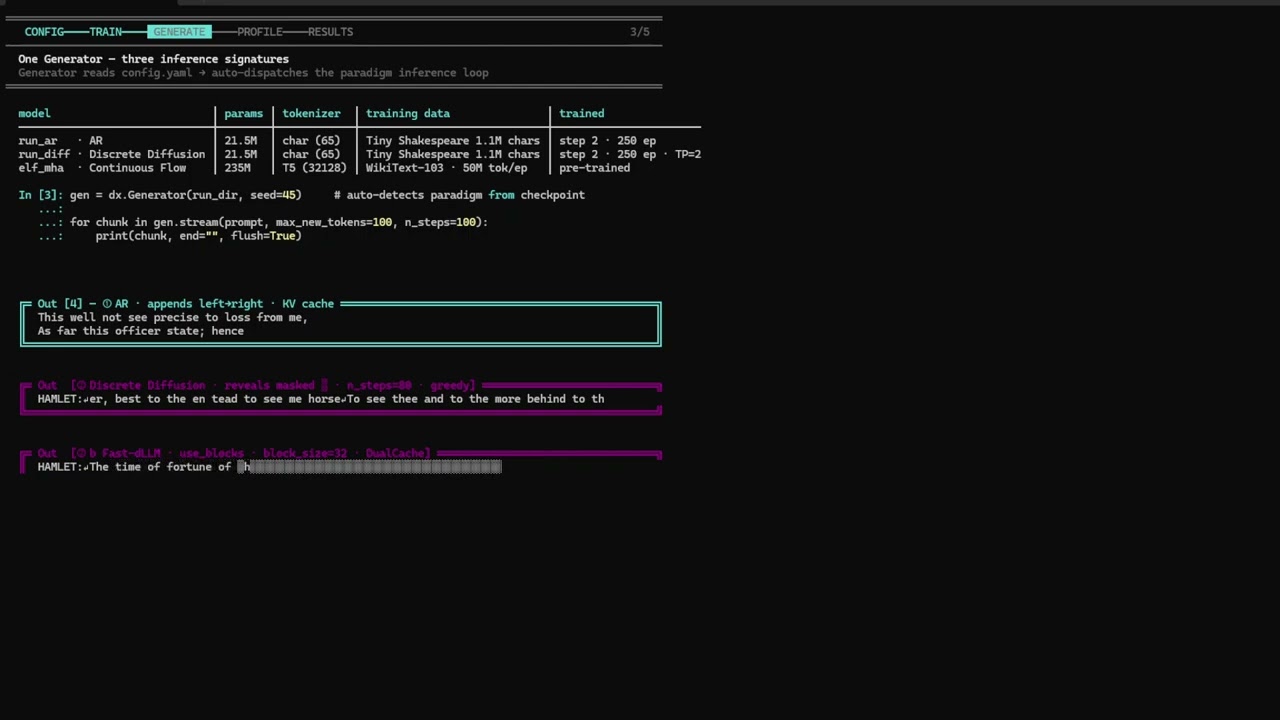Click the circled 1 icon before AR
This screenshot has height=720, width=1280.
(107, 304)
